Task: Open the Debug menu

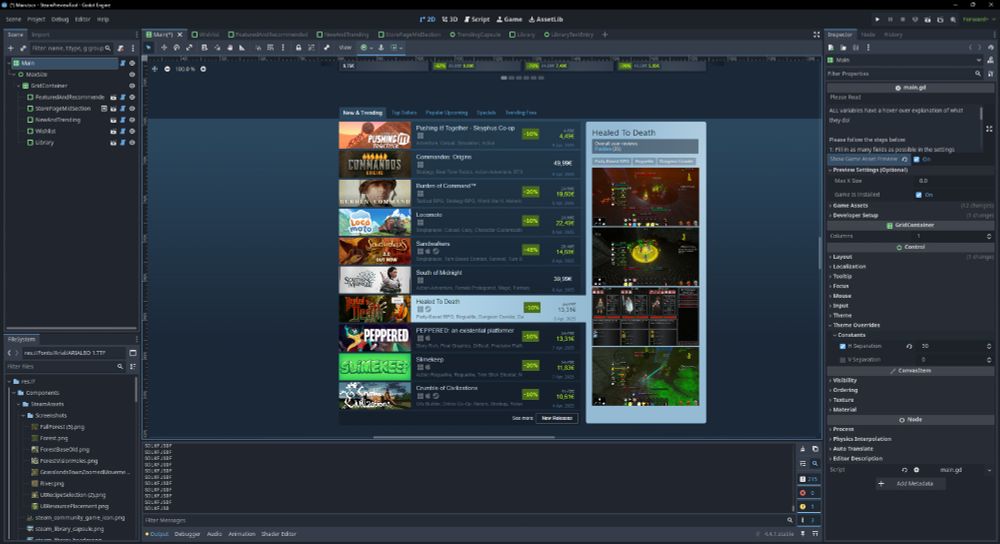Action: click(x=60, y=20)
